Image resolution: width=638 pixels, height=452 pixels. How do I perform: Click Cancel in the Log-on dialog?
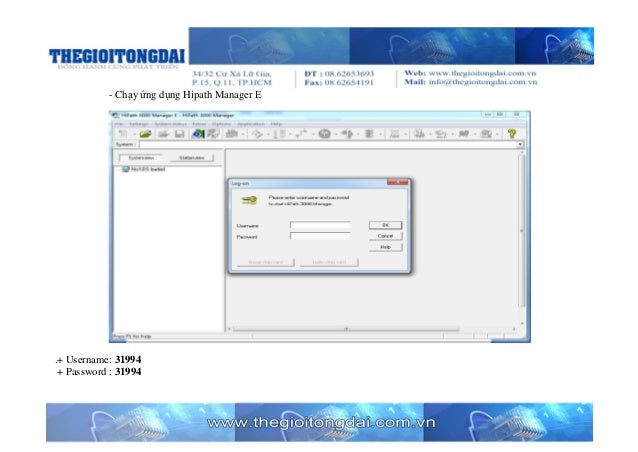[x=385, y=236]
